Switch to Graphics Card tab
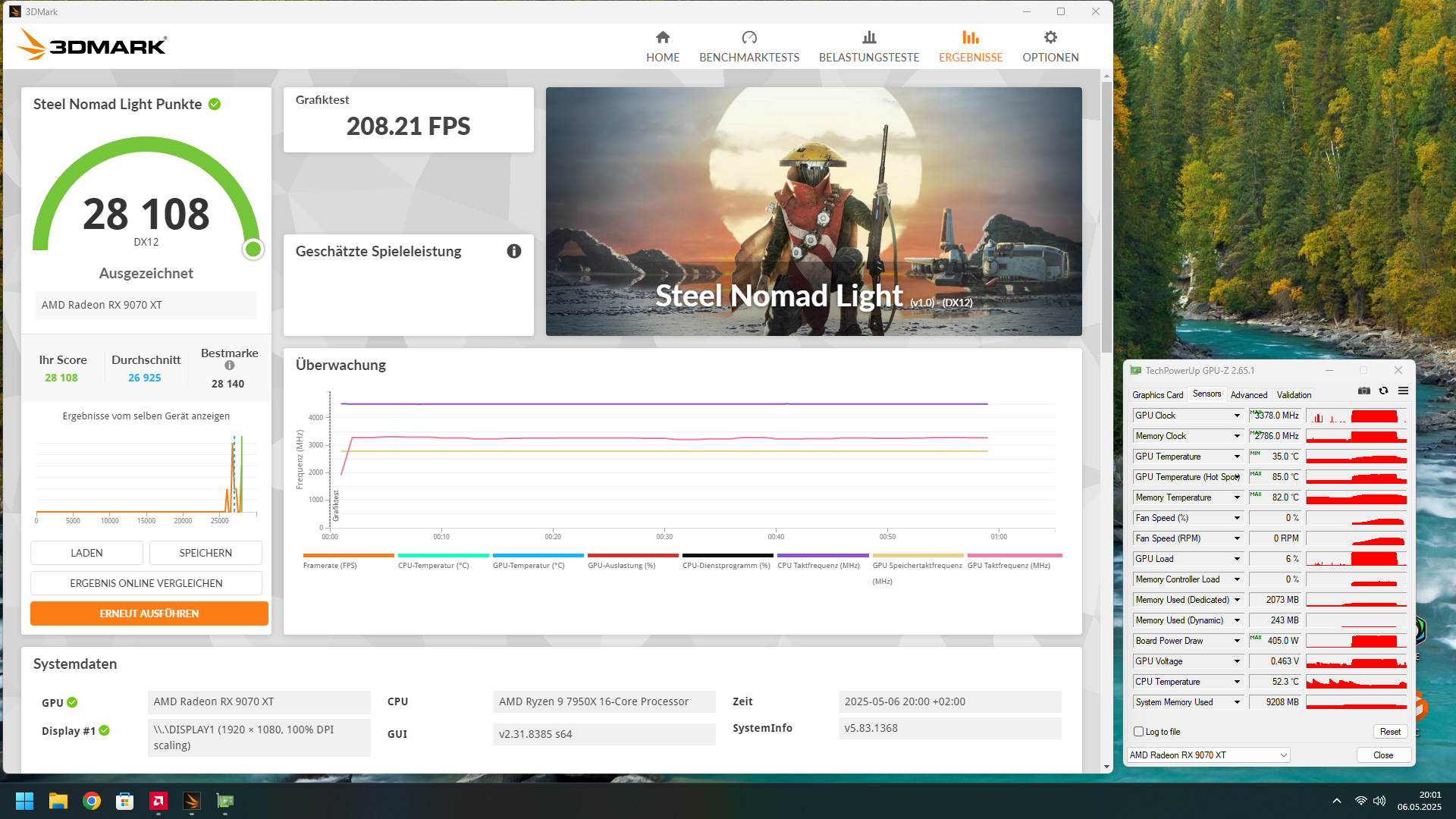 pos(1157,395)
